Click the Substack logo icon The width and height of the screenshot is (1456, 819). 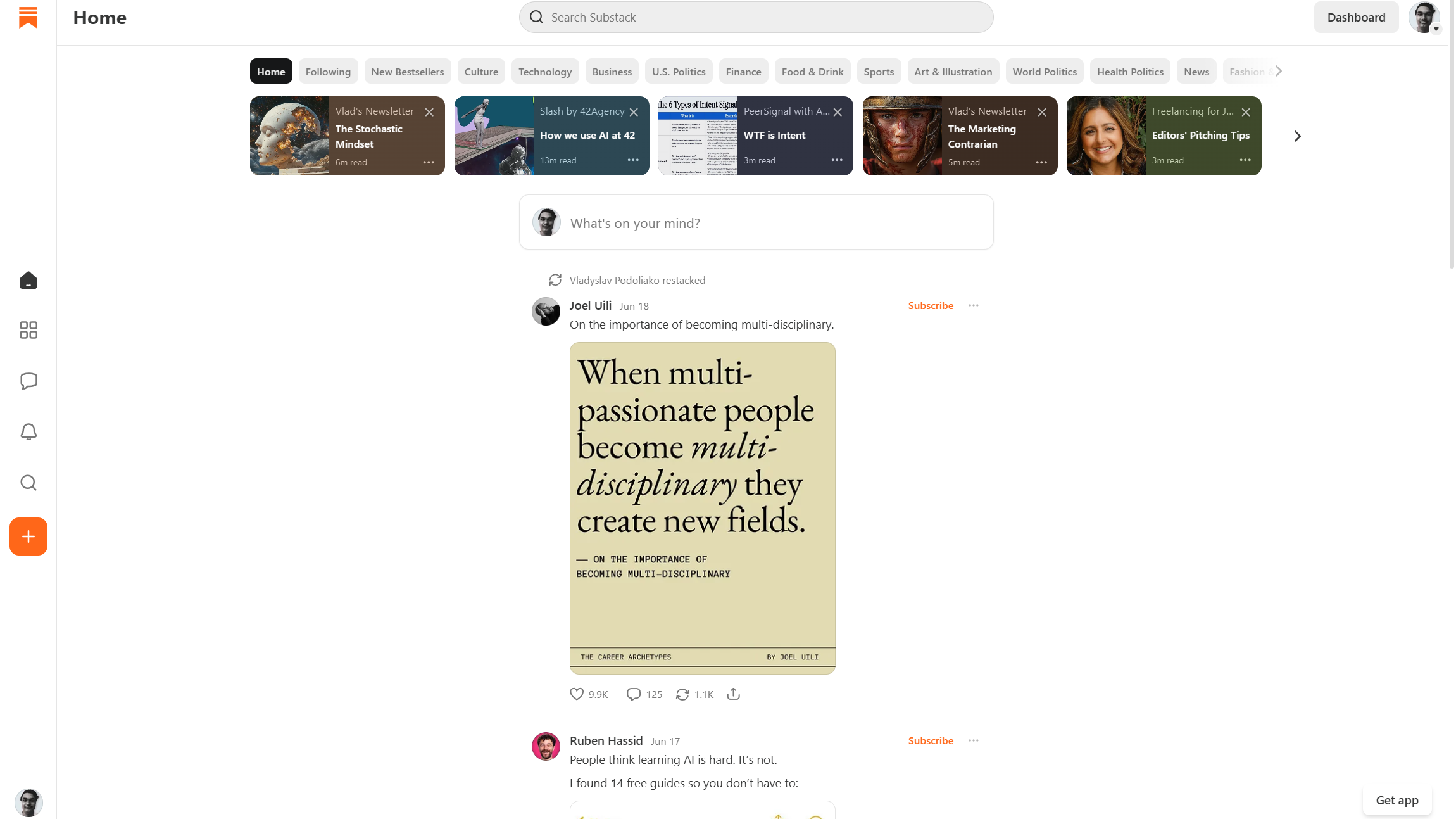tap(28, 17)
